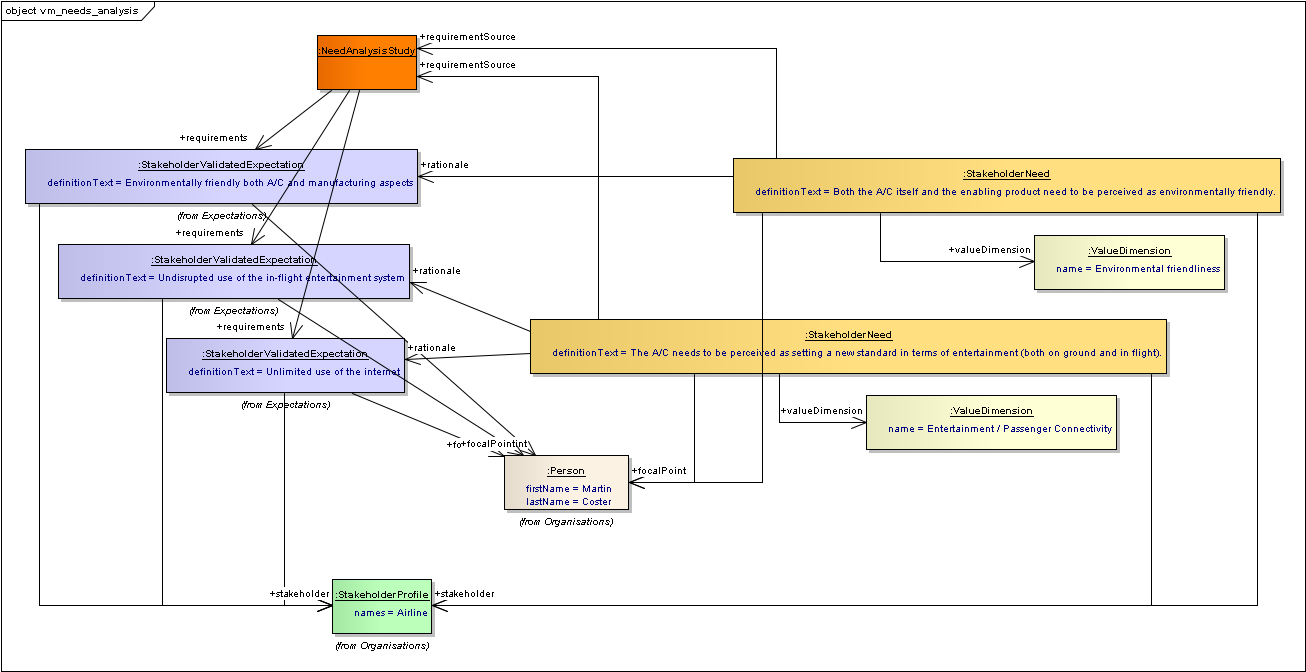Click +rationale label beside the internet expectation
This screenshot has height=672, width=1306.
click(432, 348)
